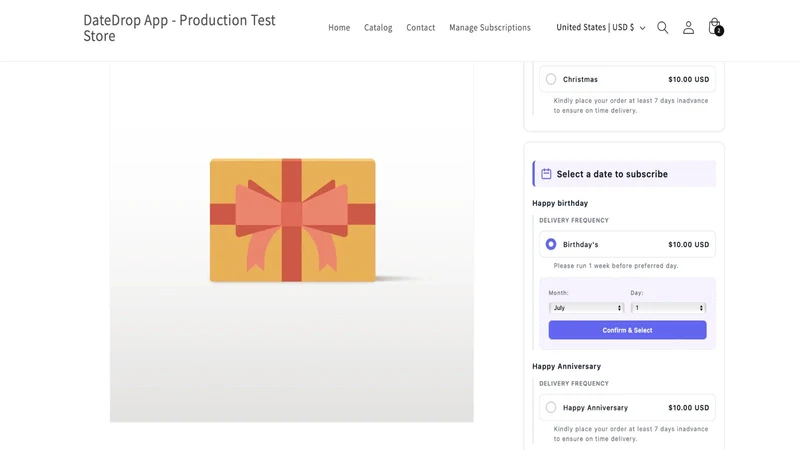Go to the Home menu link
This screenshot has width=800, height=450.
339,28
